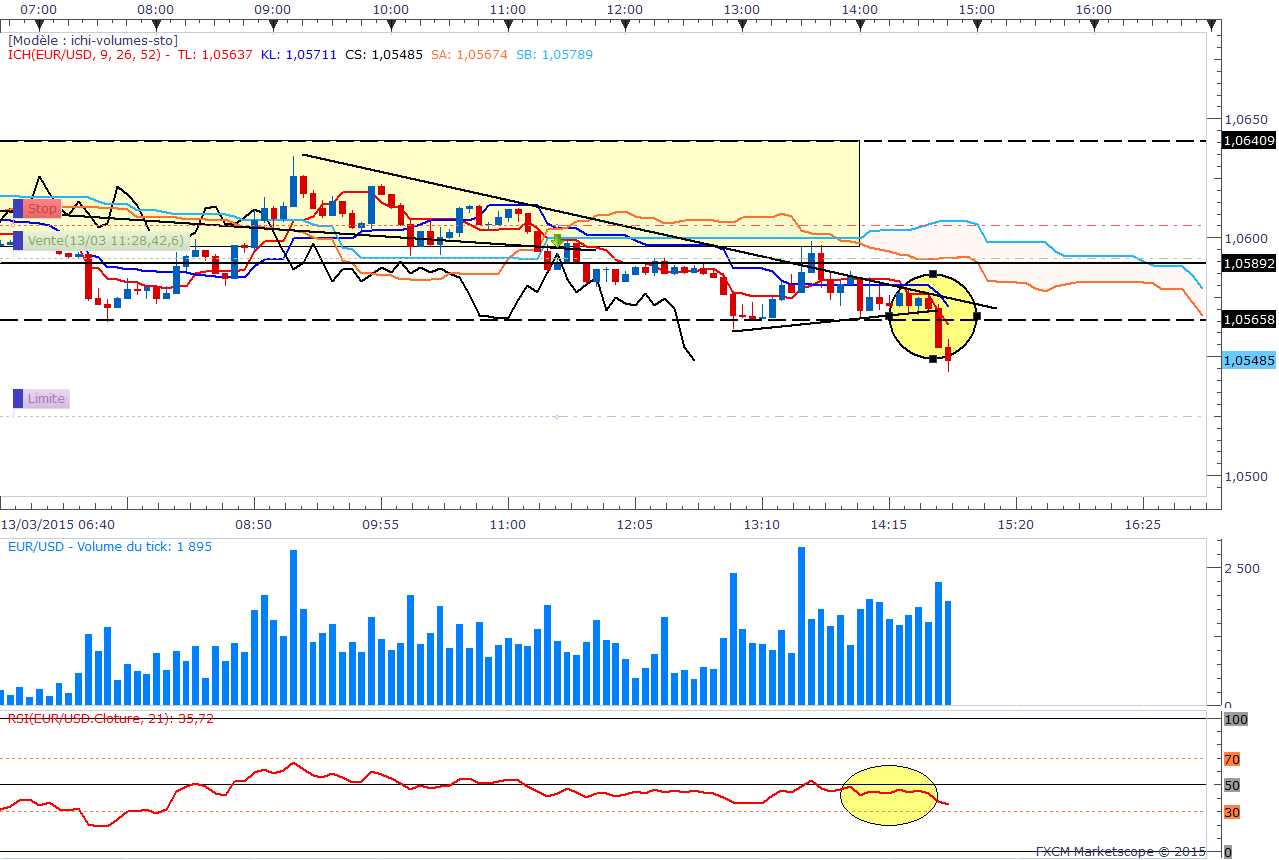Click the blue handle of Vente order
This screenshot has height=860, width=1279.
click(18, 240)
